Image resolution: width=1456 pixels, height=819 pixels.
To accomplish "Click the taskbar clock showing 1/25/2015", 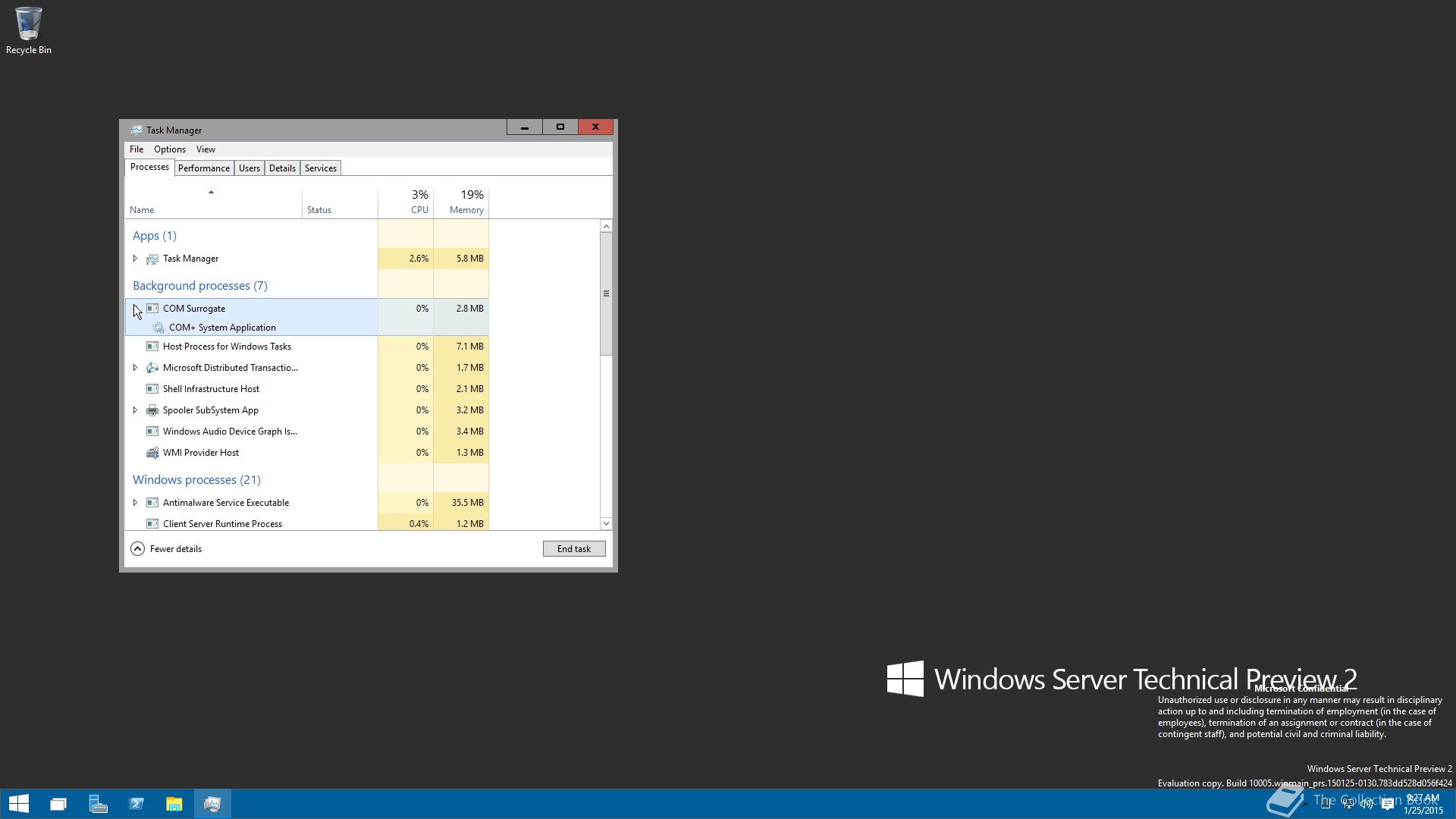I will point(1423,805).
